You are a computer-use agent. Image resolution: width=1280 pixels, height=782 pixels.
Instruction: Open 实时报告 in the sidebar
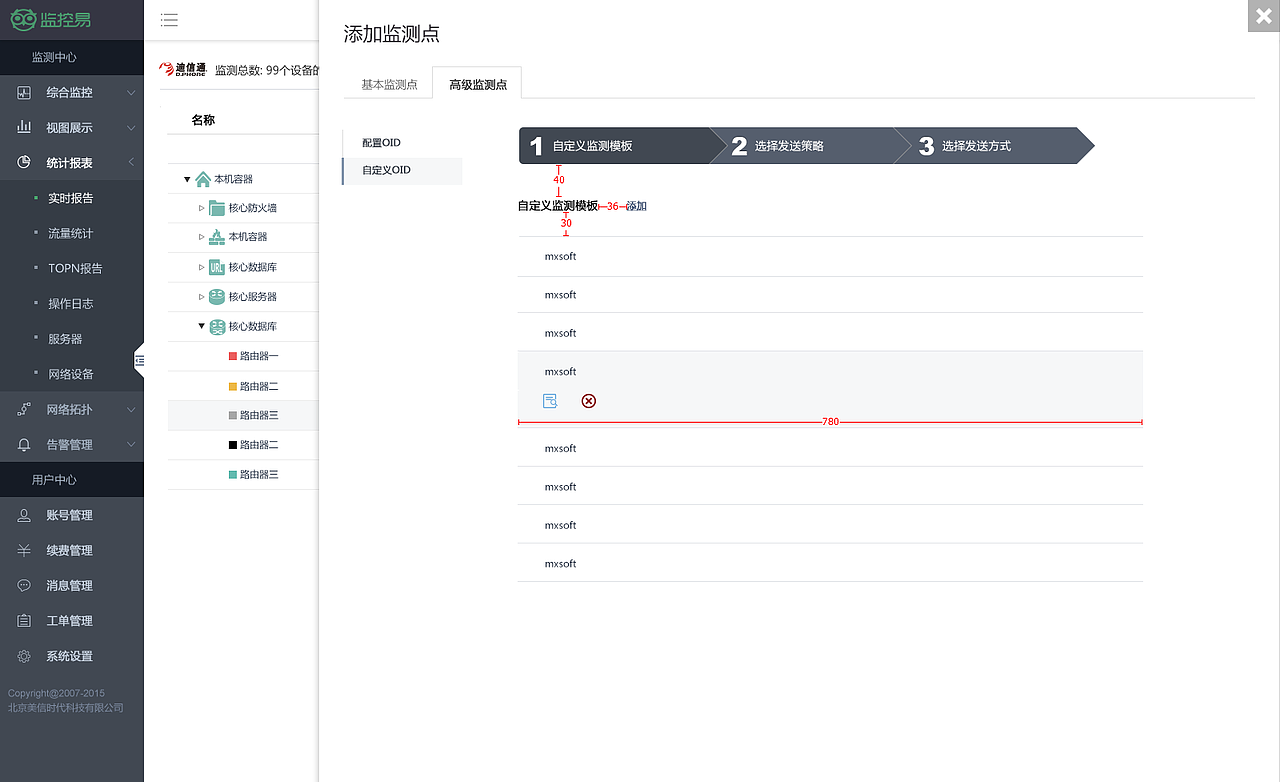pyautogui.click(x=72, y=198)
